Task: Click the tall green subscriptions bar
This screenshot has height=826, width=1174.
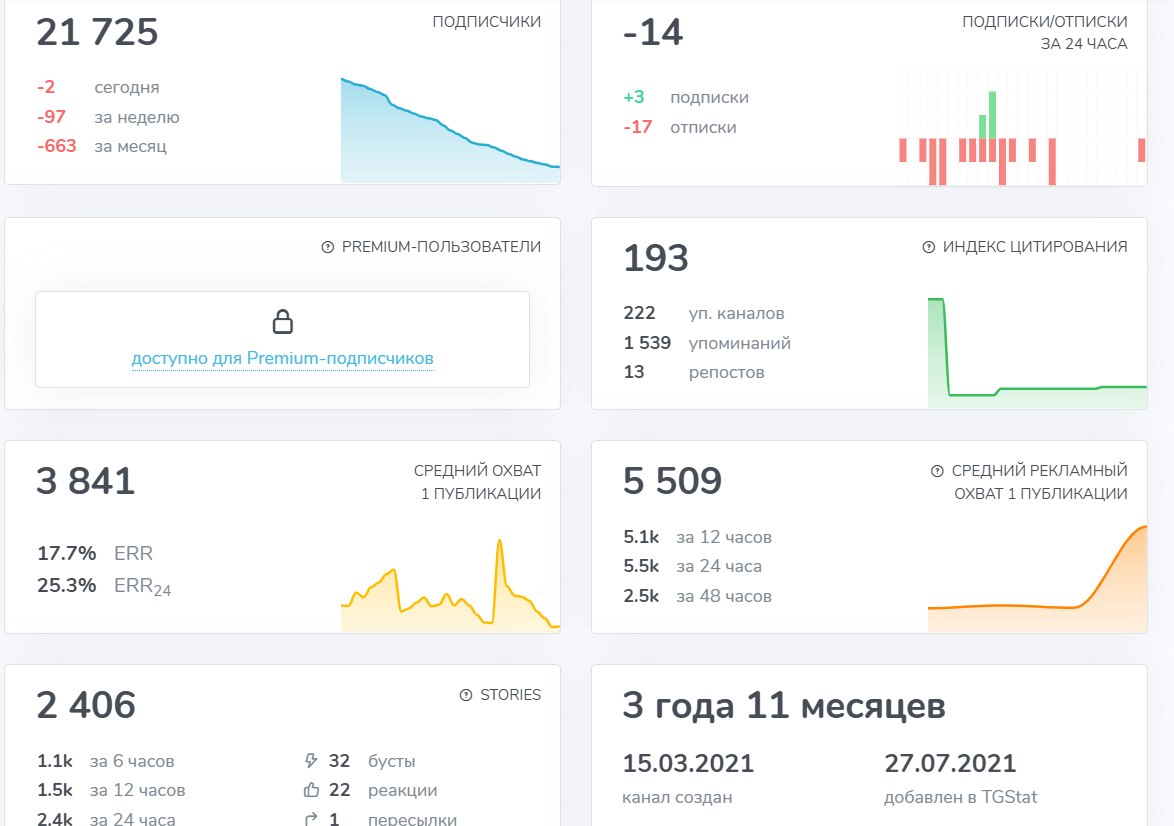Action: click(992, 115)
